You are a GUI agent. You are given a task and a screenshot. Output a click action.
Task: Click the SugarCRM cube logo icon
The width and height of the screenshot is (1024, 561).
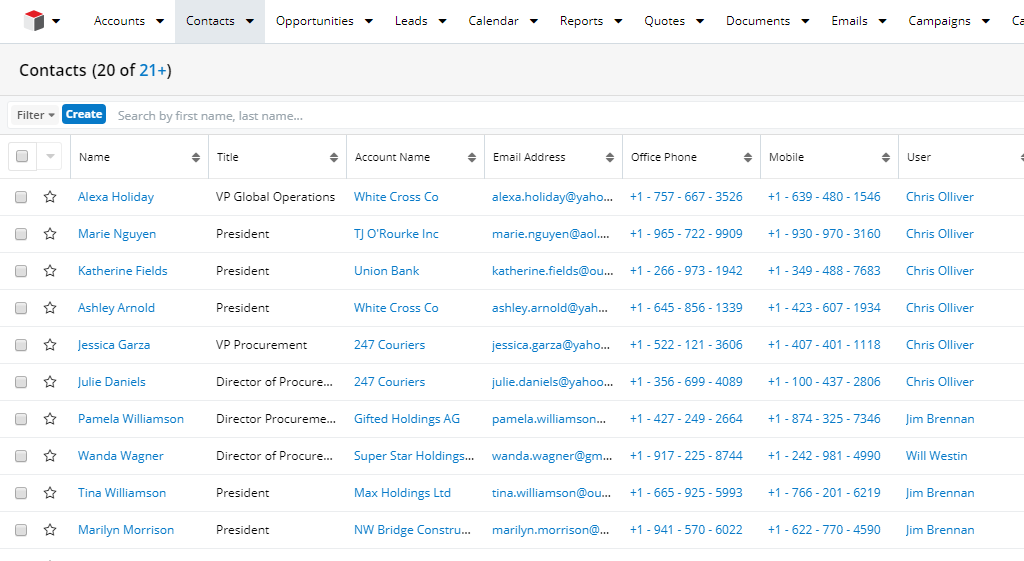click(x=34, y=21)
